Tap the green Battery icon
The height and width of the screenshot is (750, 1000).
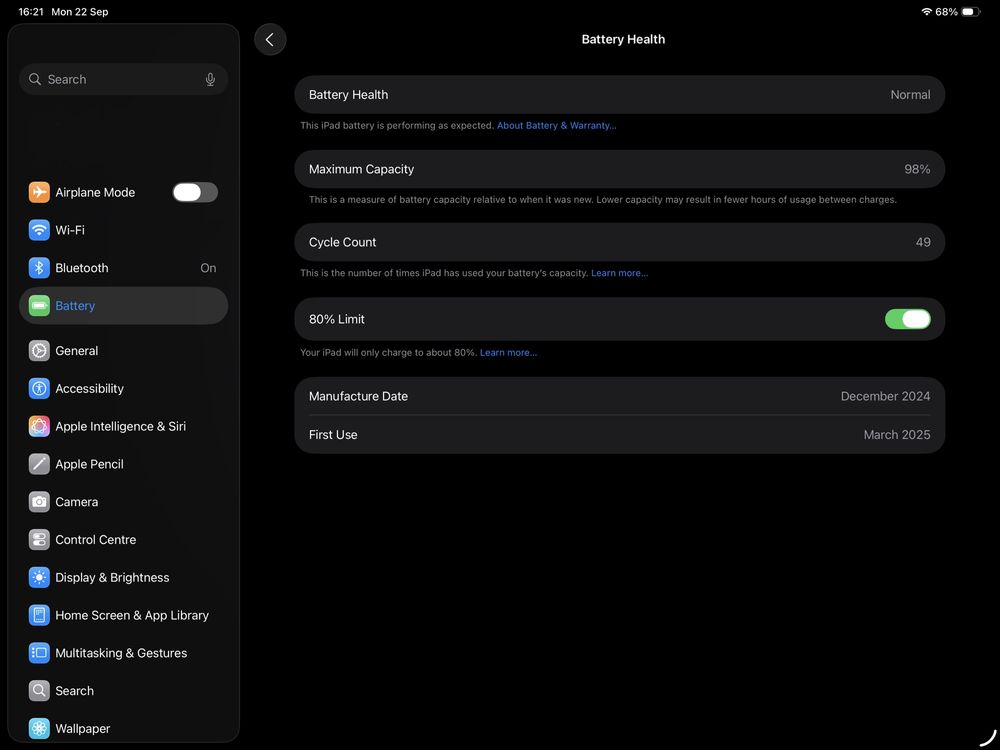[39, 305]
